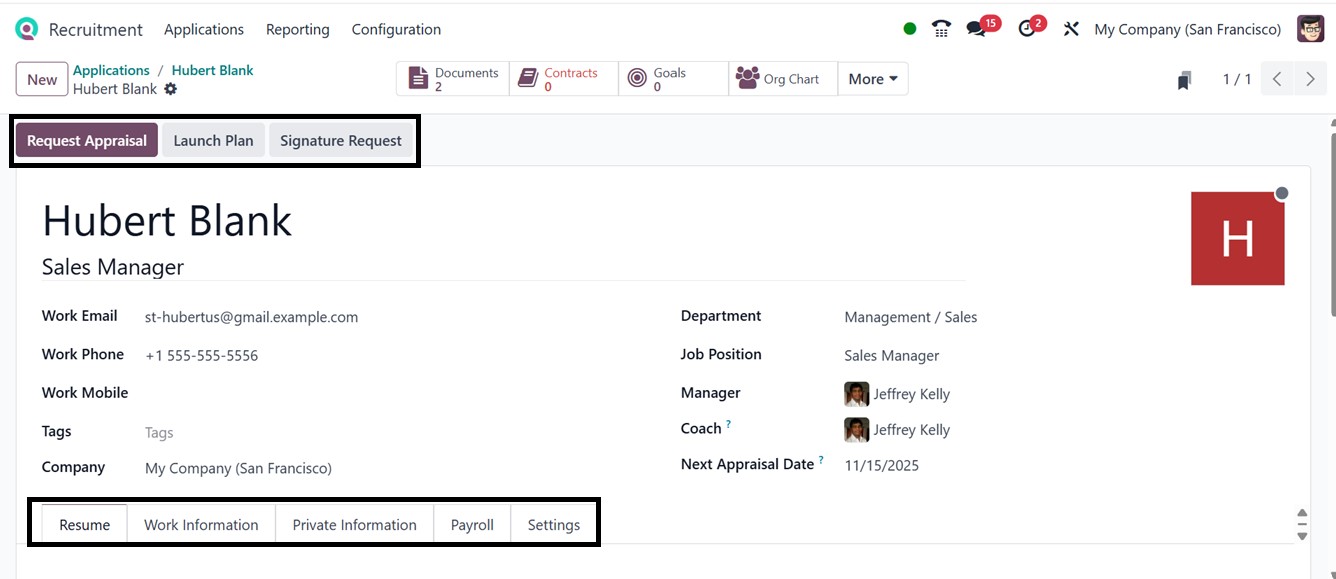Click the Recruitment app logo icon
The height and width of the screenshot is (579, 1336).
tap(27, 29)
